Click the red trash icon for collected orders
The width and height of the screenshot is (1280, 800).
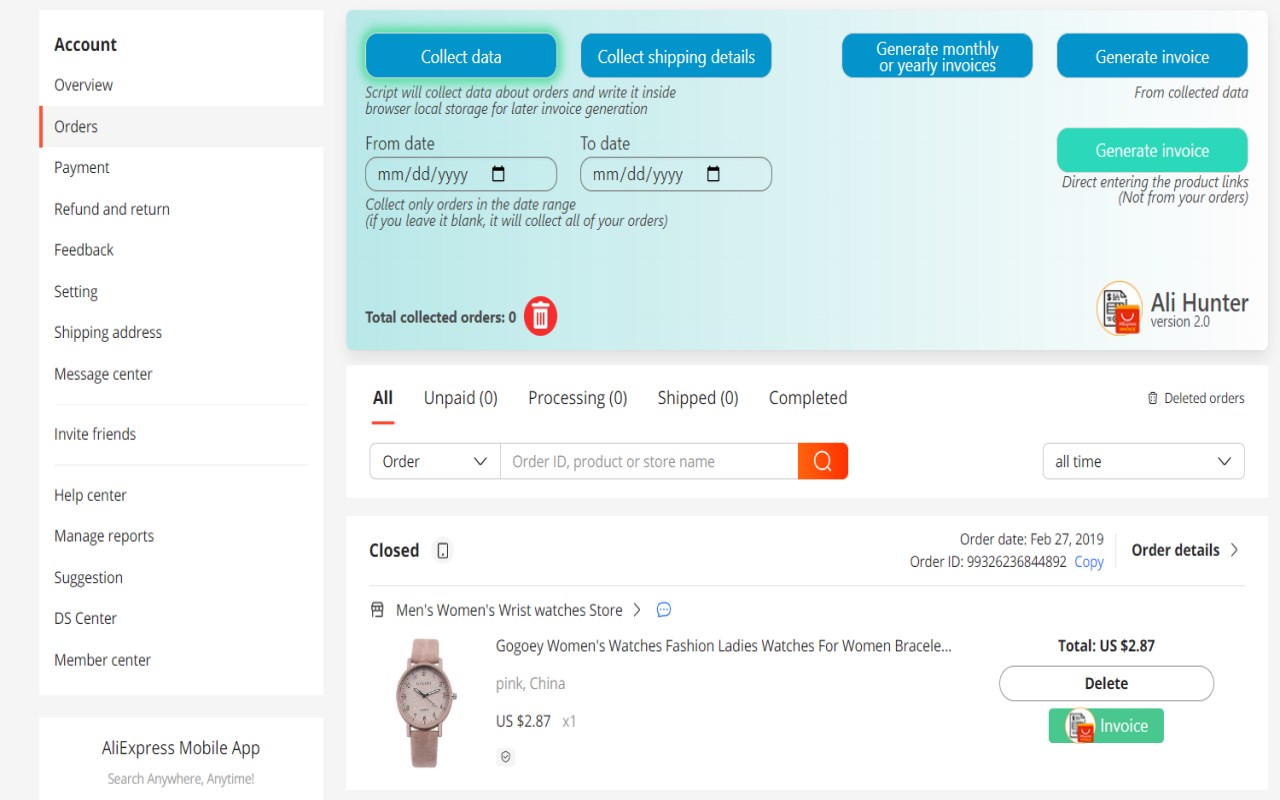click(x=540, y=317)
